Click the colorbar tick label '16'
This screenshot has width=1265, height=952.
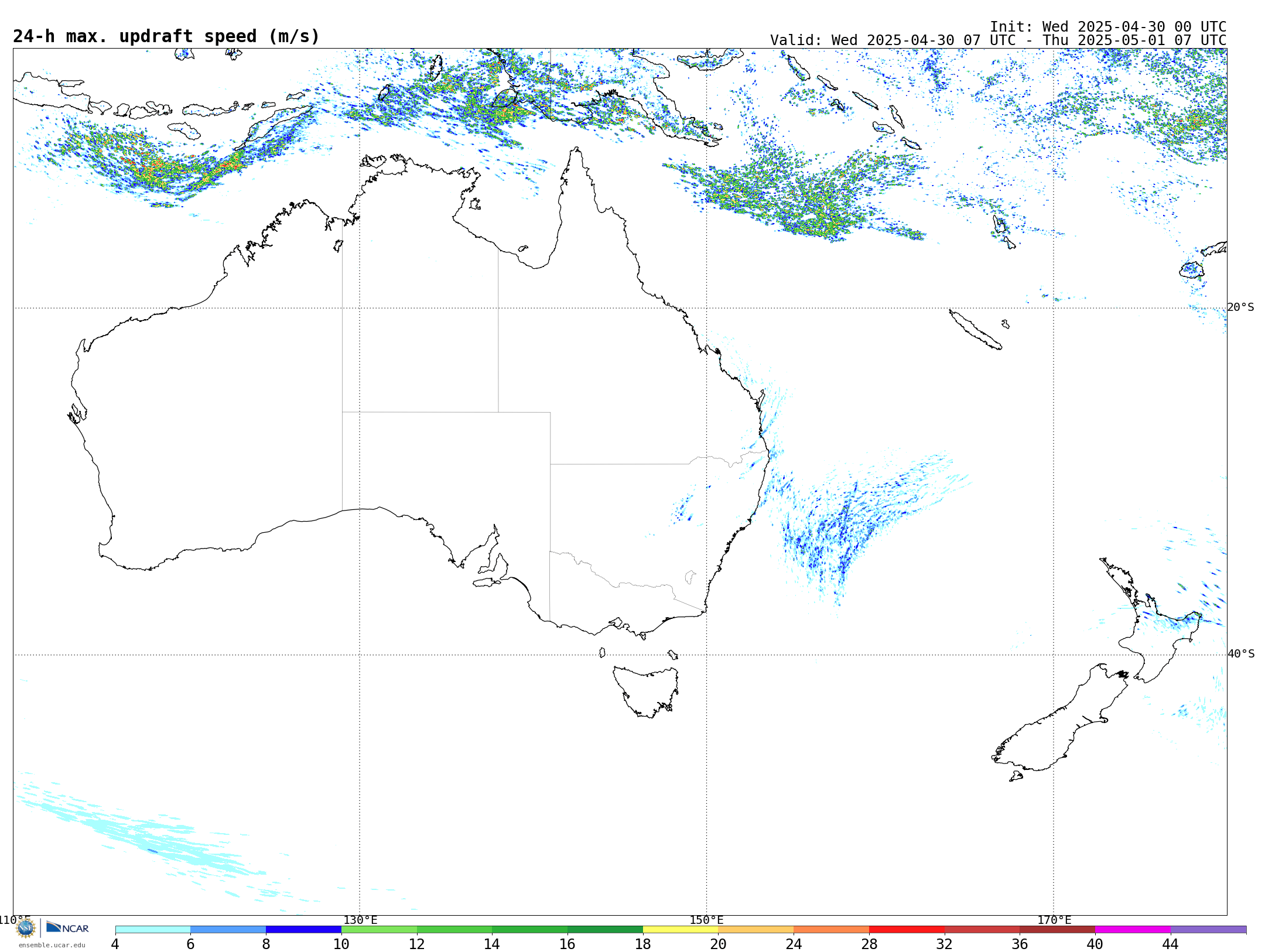coord(567,944)
